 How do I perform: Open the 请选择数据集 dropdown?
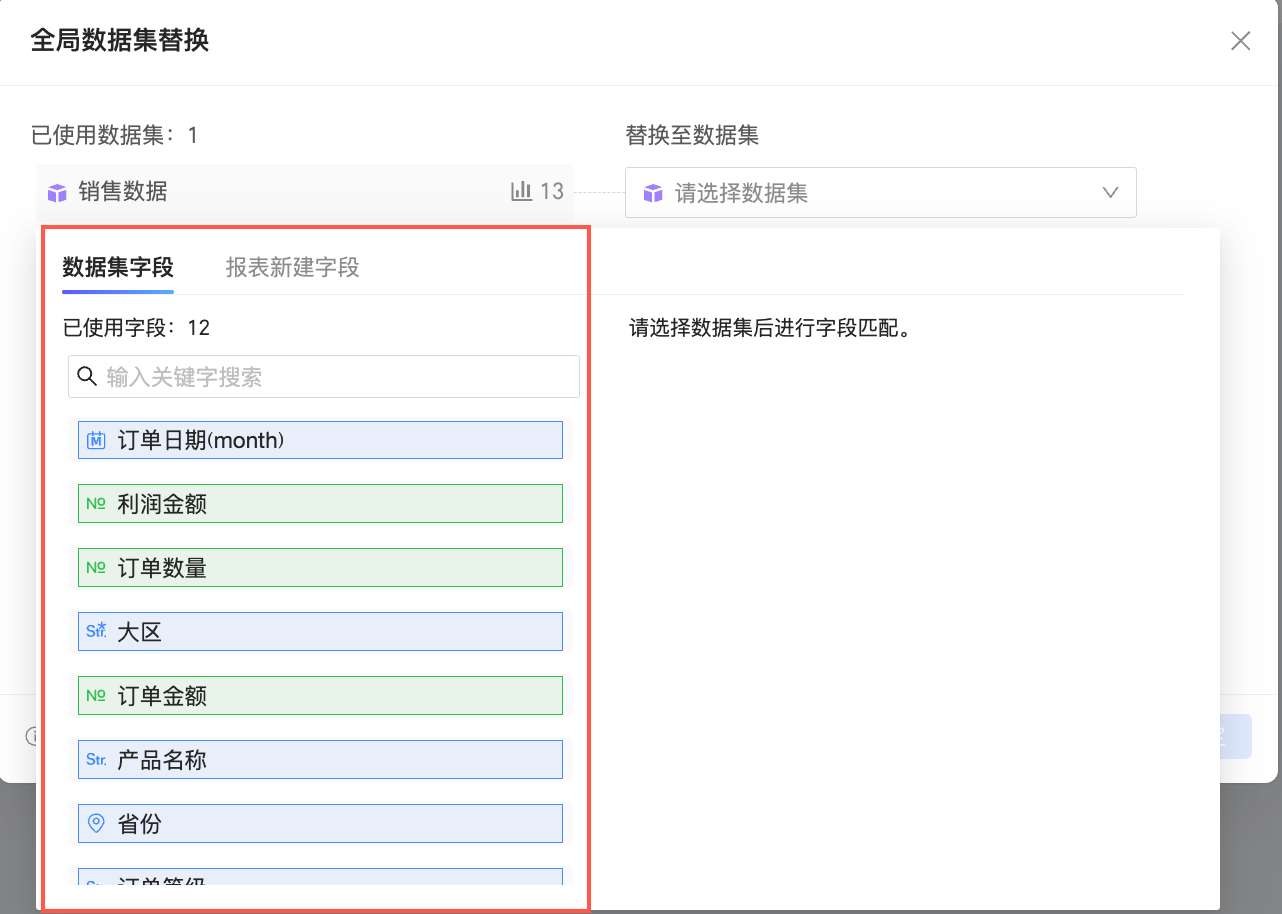click(x=881, y=192)
